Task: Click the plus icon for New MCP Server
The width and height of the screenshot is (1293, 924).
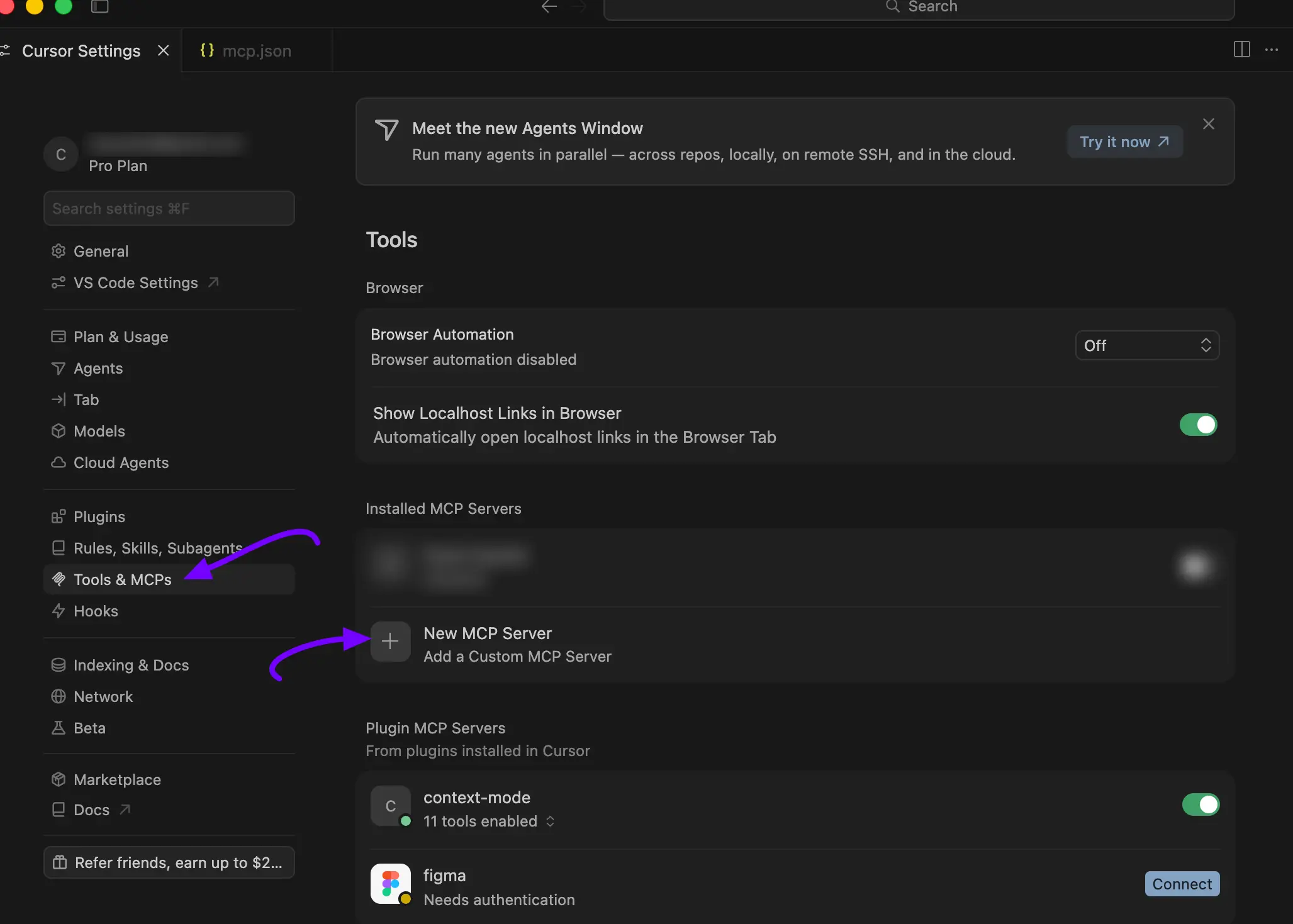Action: [390, 642]
